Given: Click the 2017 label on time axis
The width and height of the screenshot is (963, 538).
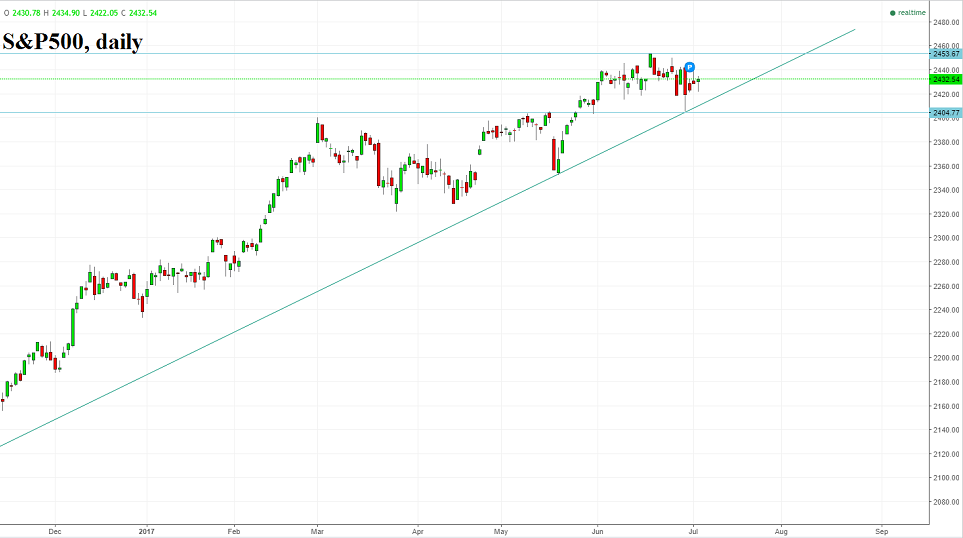Looking at the screenshot, I should 145,530.
